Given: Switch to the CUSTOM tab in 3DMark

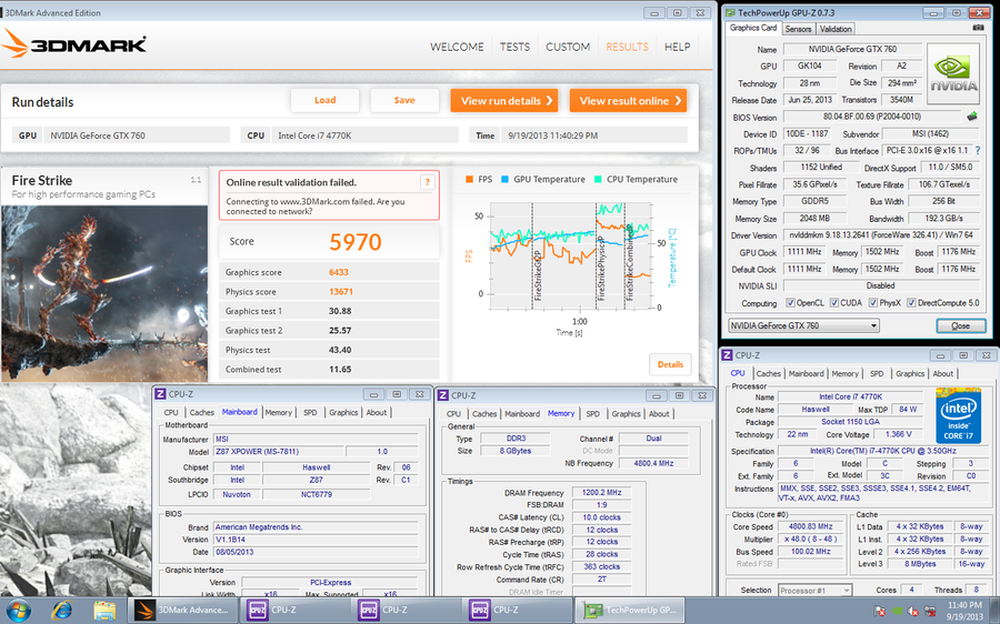Looking at the screenshot, I should point(568,47).
